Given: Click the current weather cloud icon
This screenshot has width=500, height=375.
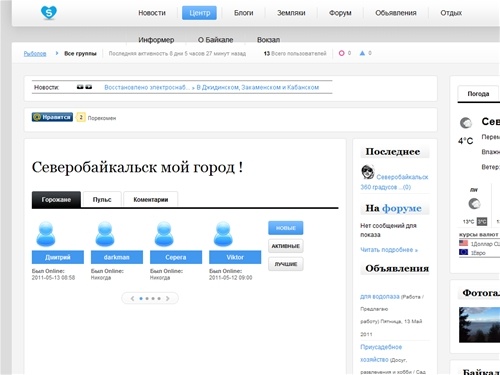Looking at the screenshot, I should (x=466, y=123).
